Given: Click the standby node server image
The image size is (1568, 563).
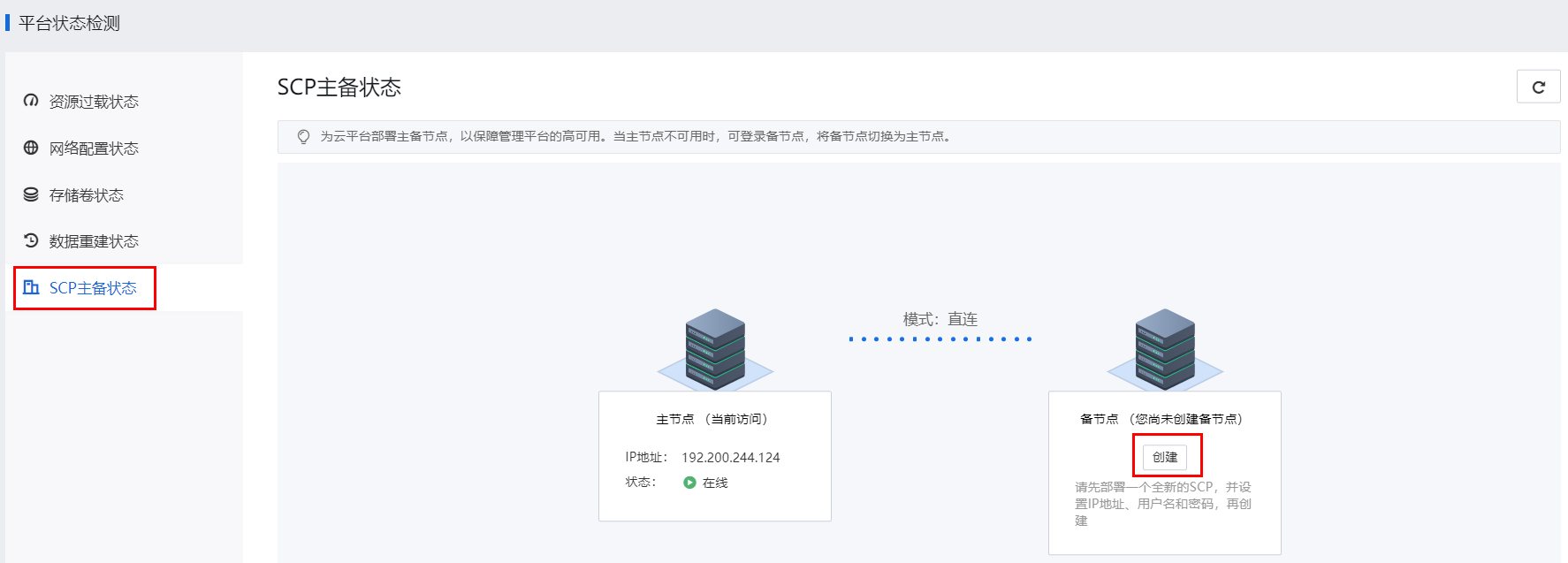Looking at the screenshot, I should (1165, 350).
